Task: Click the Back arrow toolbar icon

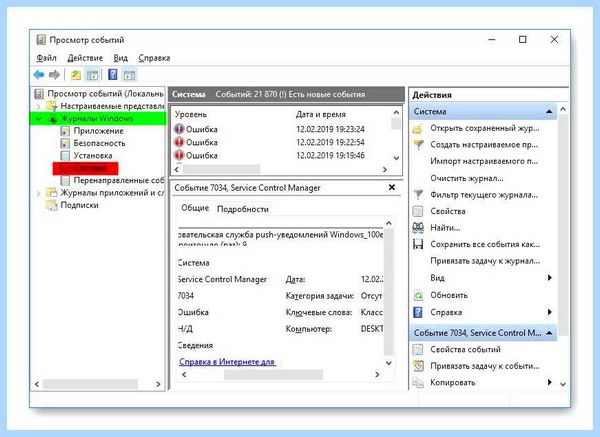Action: click(x=39, y=75)
